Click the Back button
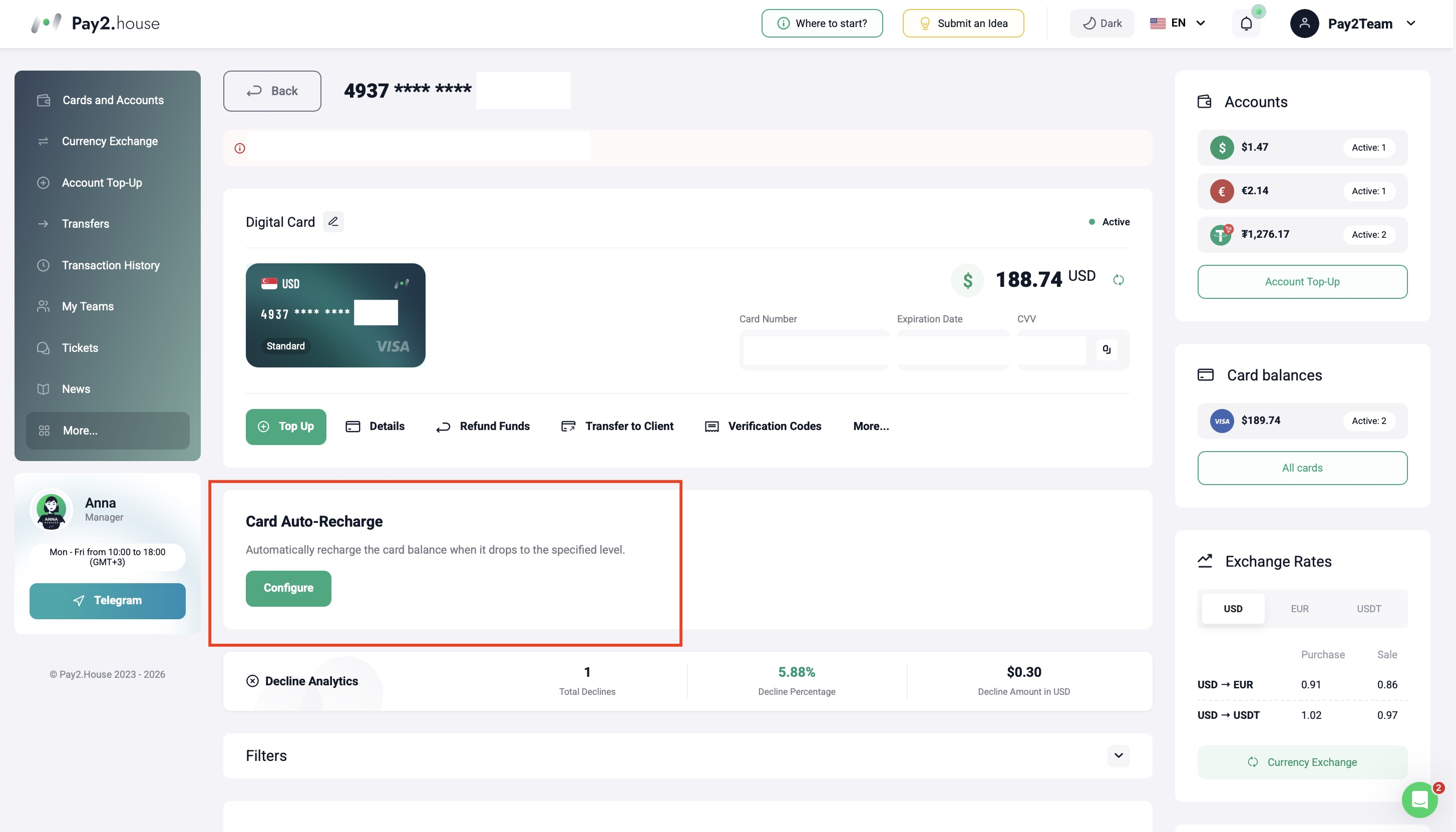 point(272,91)
